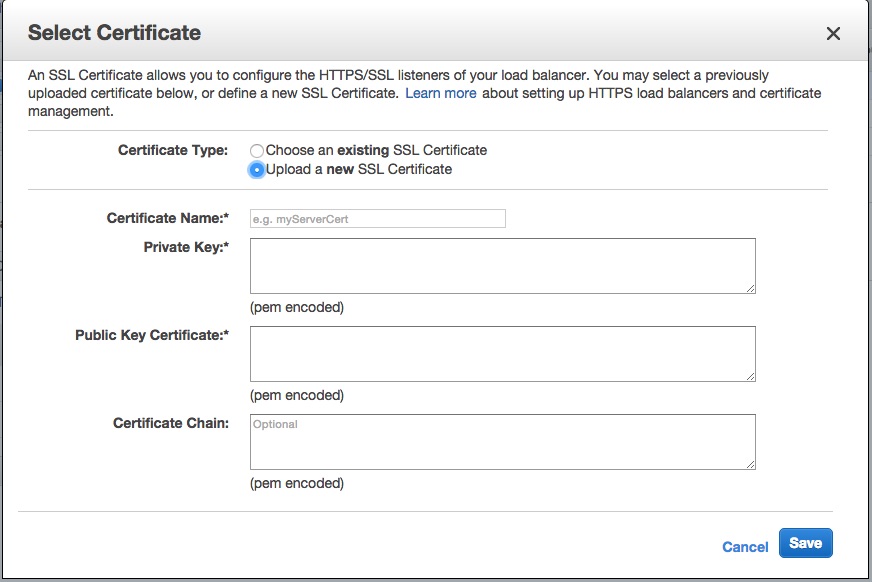Click the Private Key resize handle

click(750, 288)
